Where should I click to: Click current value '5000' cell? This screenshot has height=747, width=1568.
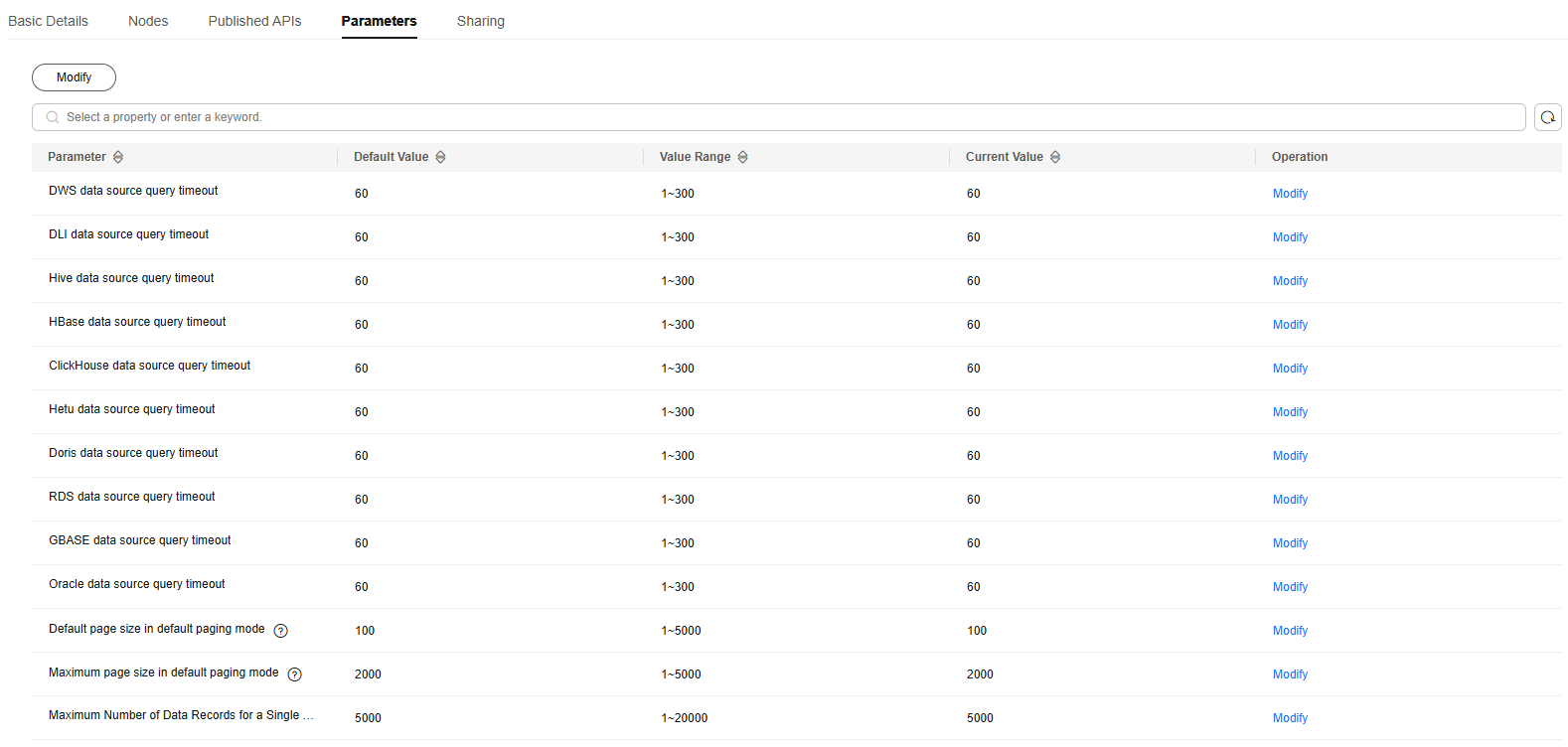coord(980,718)
